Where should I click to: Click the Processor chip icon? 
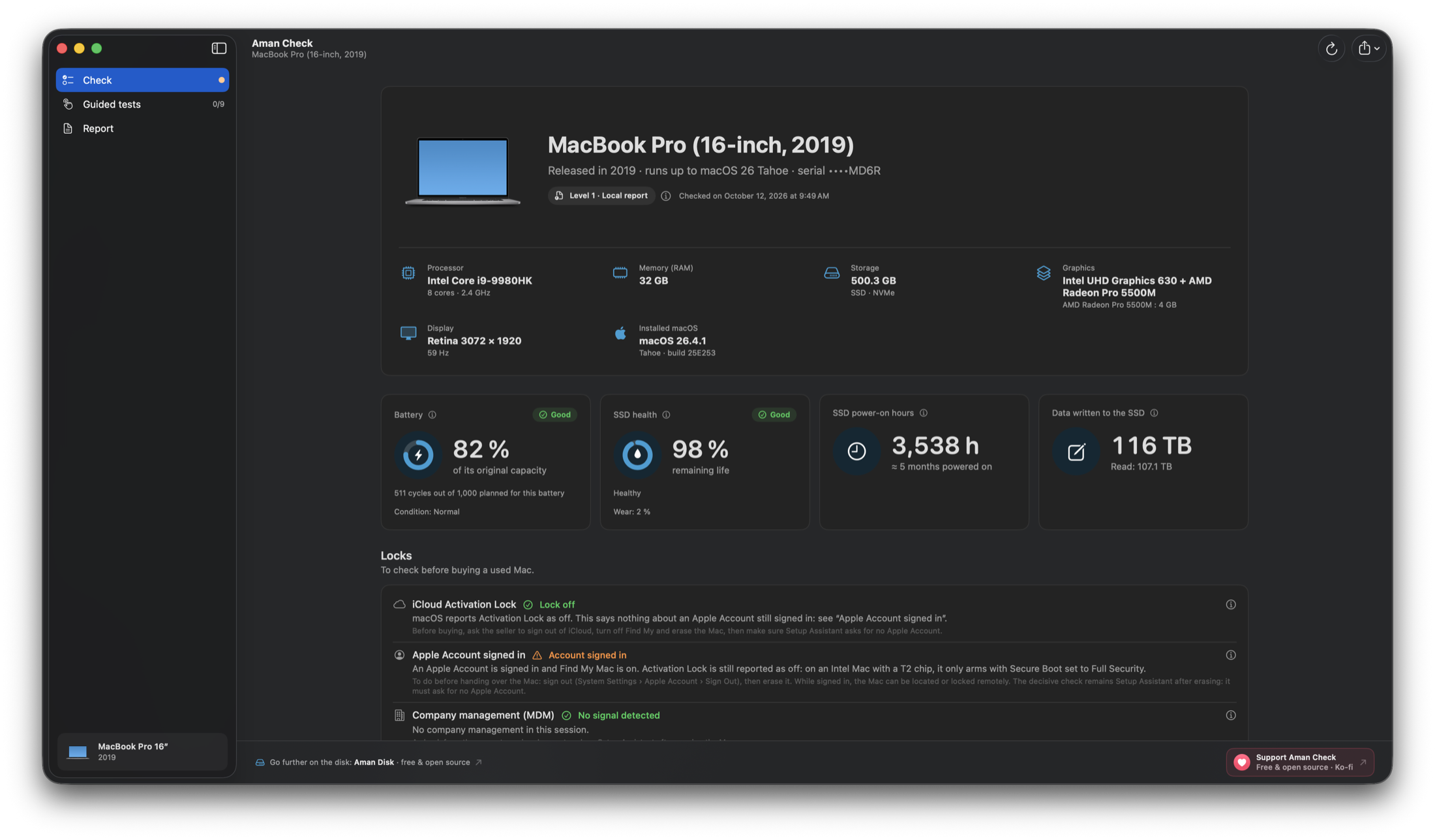tap(408, 273)
